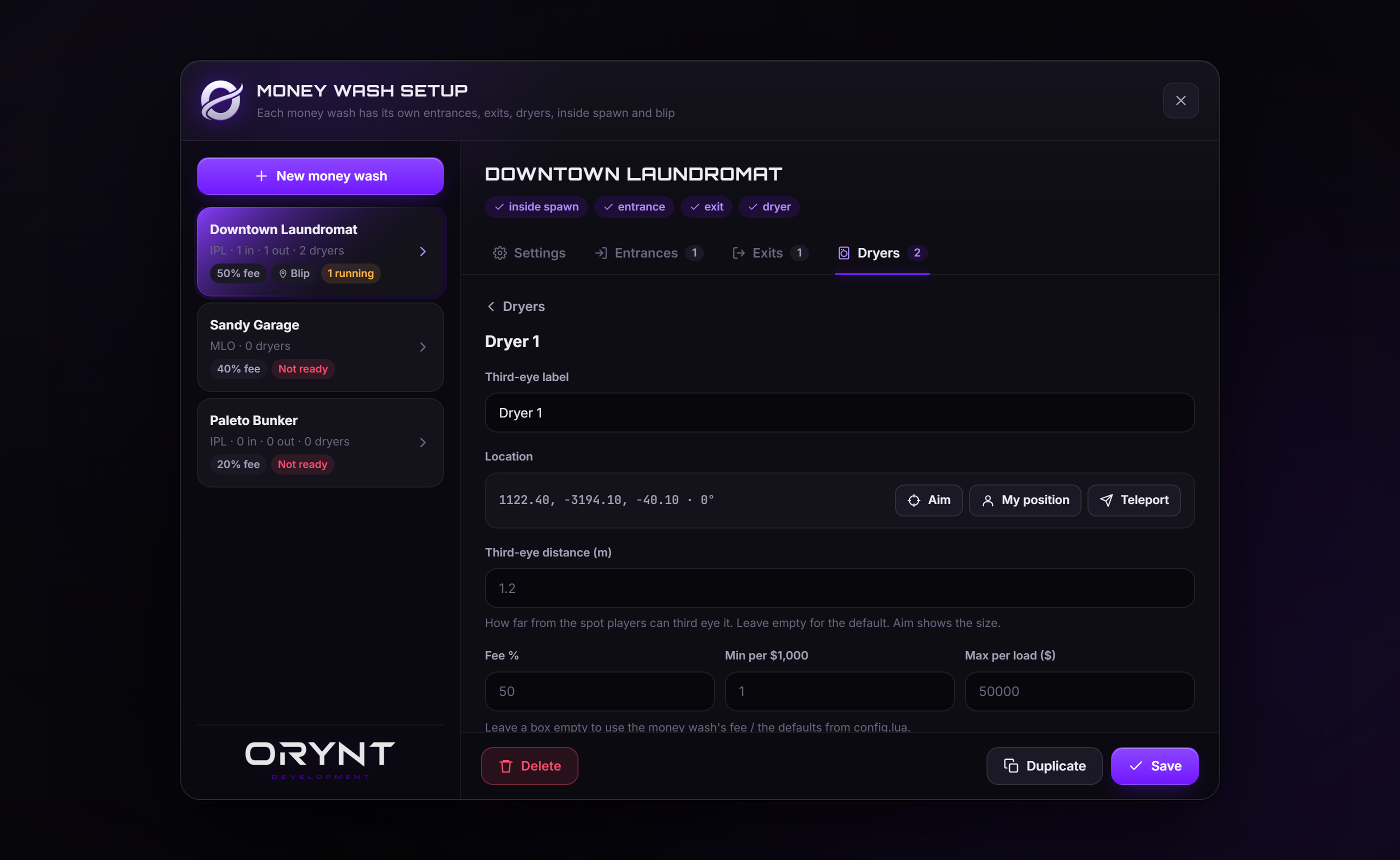This screenshot has height=860, width=1400.
Task: Click the Sandy Garage Not ready badge
Action: [303, 369]
